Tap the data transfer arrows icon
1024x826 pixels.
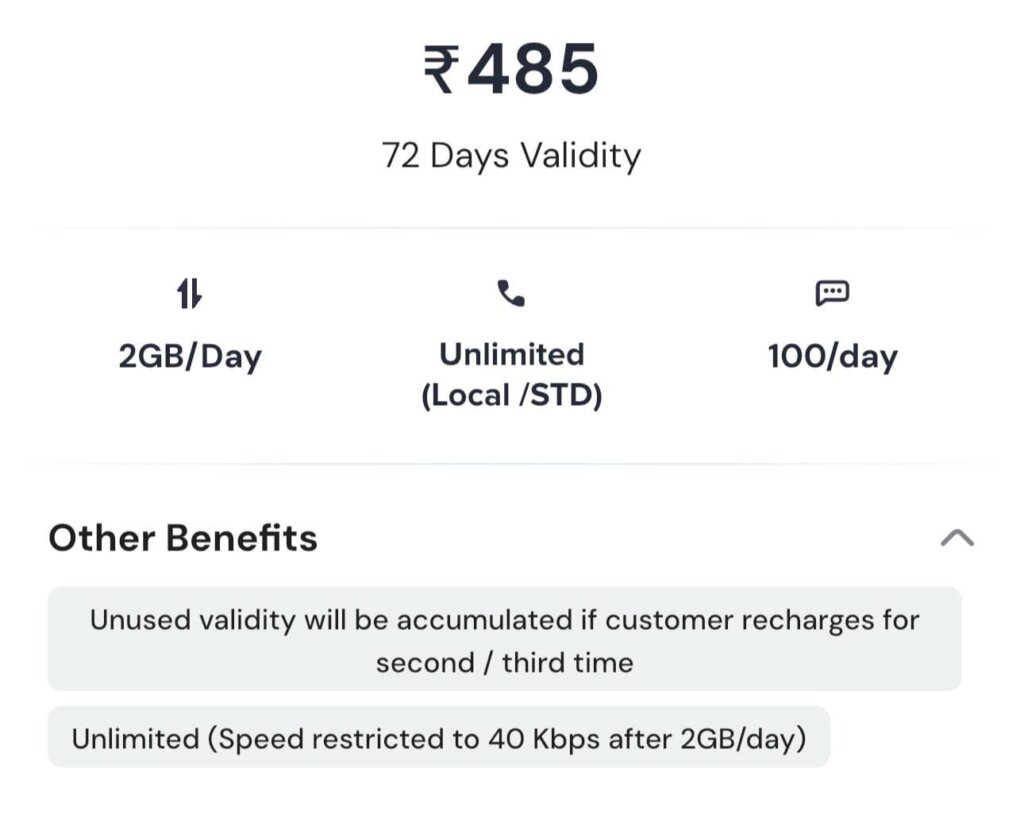(x=189, y=293)
